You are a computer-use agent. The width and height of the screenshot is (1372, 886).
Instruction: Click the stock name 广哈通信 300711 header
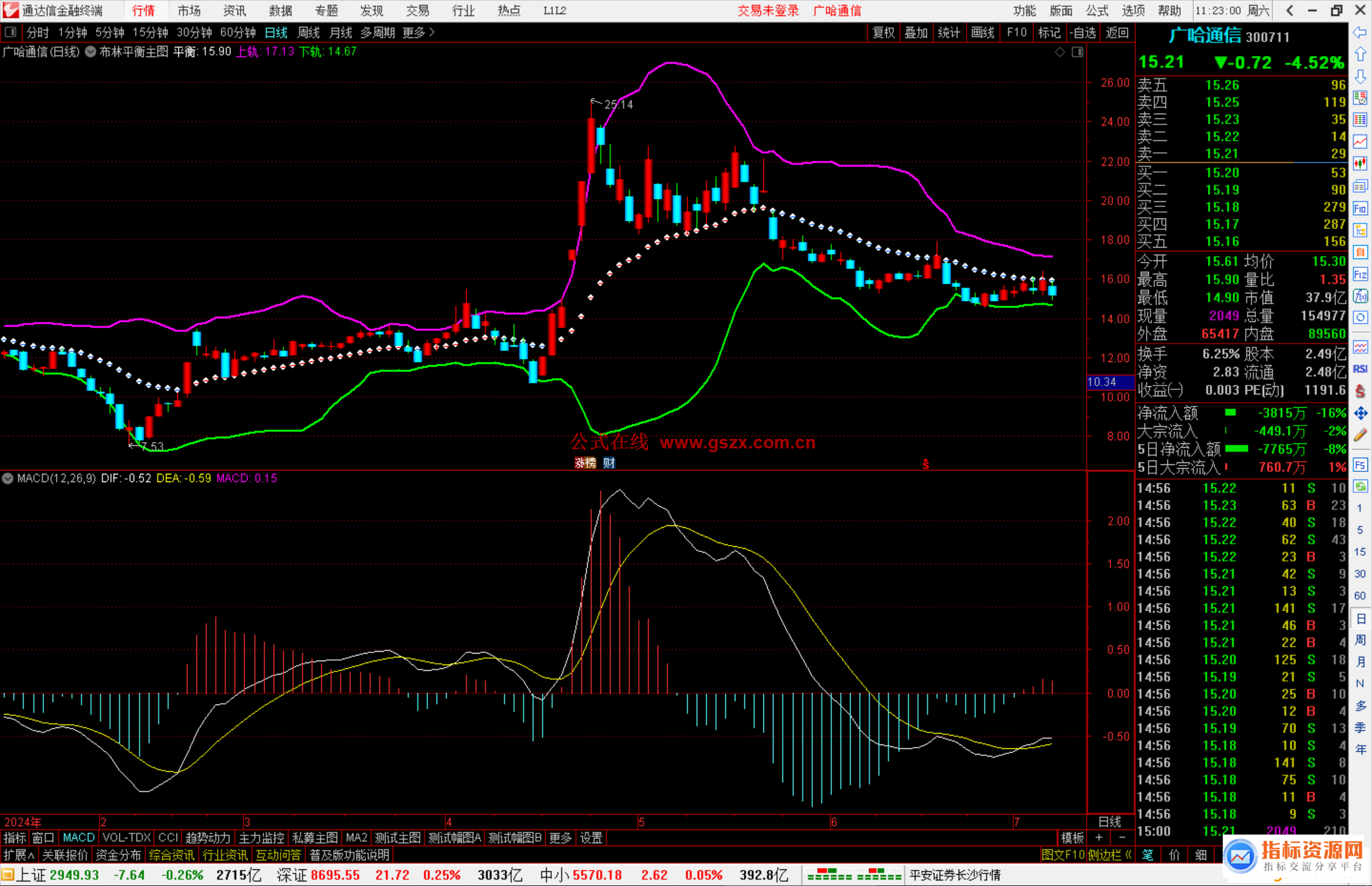(1228, 36)
